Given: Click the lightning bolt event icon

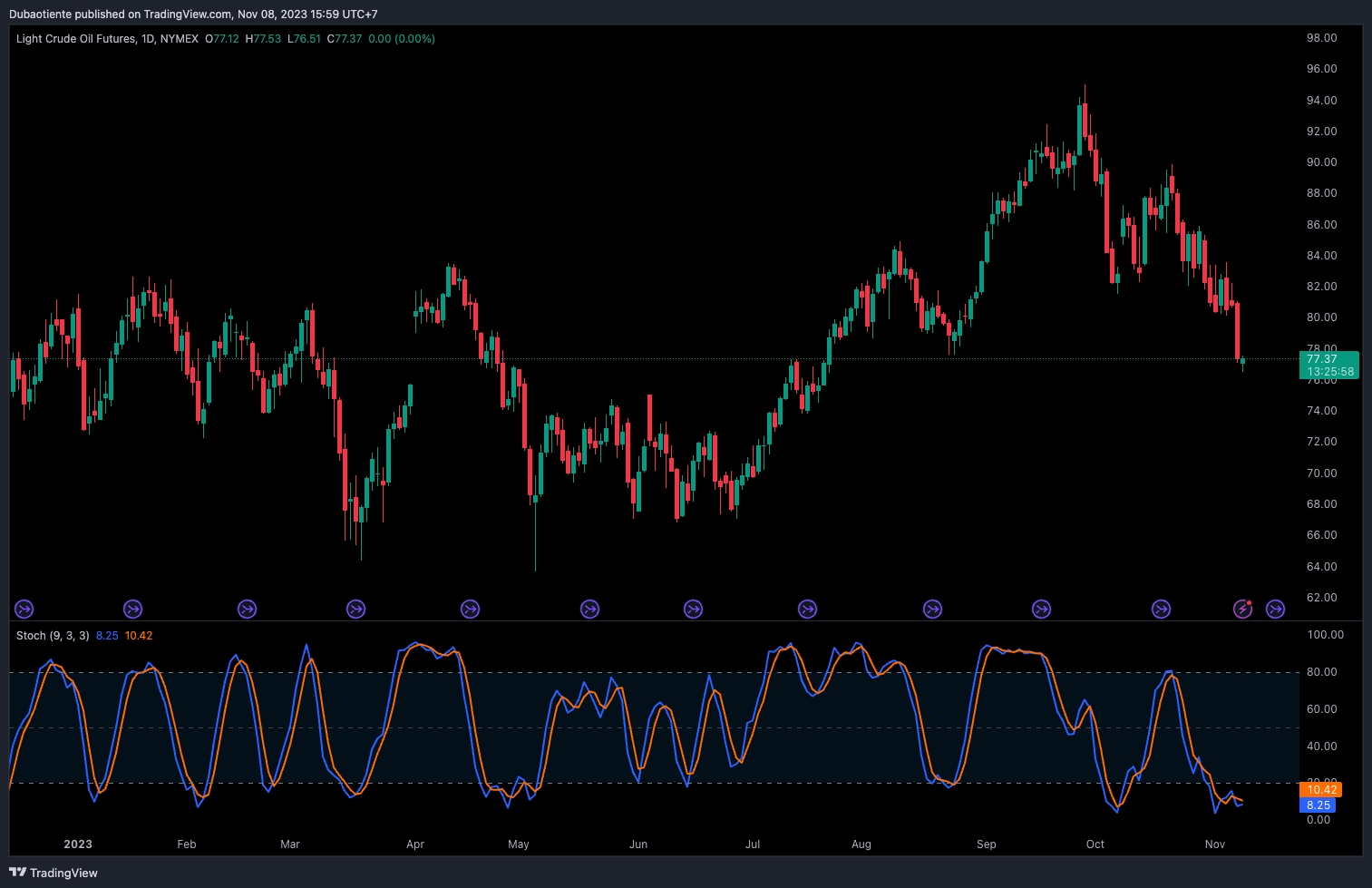Looking at the screenshot, I should (x=1242, y=610).
